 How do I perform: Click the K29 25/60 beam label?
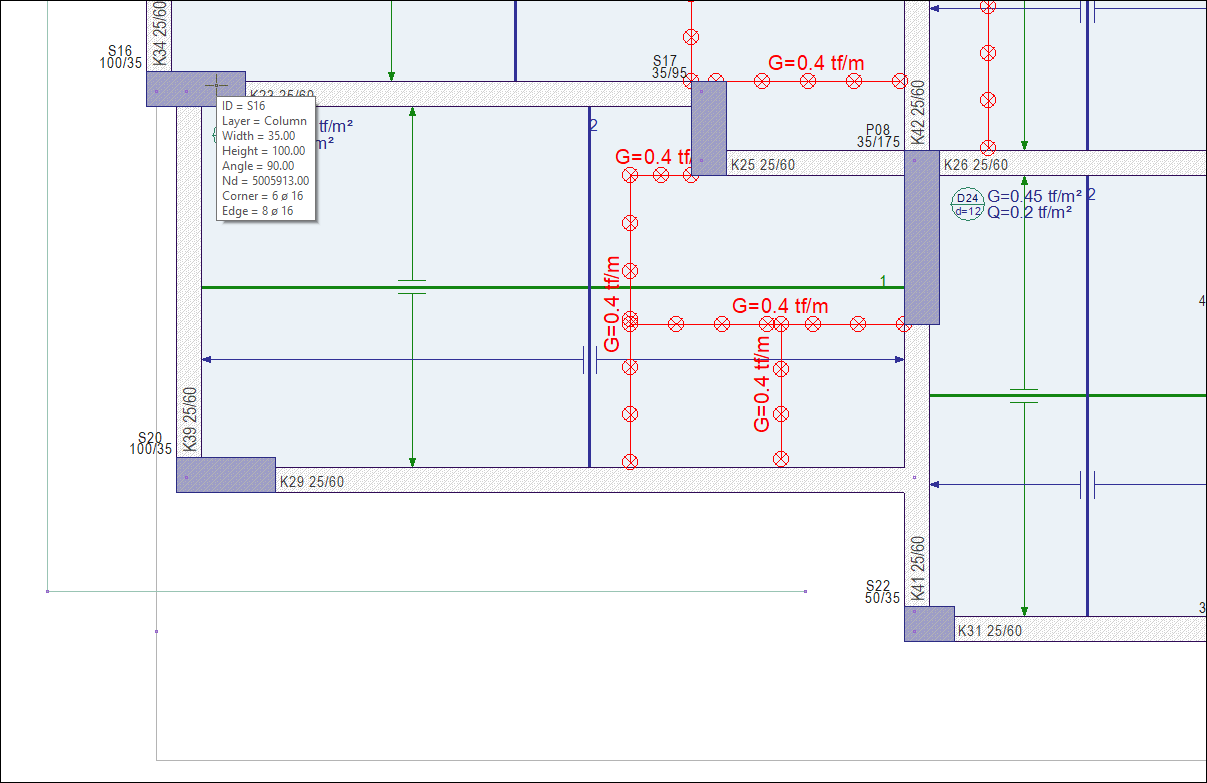pos(311,482)
